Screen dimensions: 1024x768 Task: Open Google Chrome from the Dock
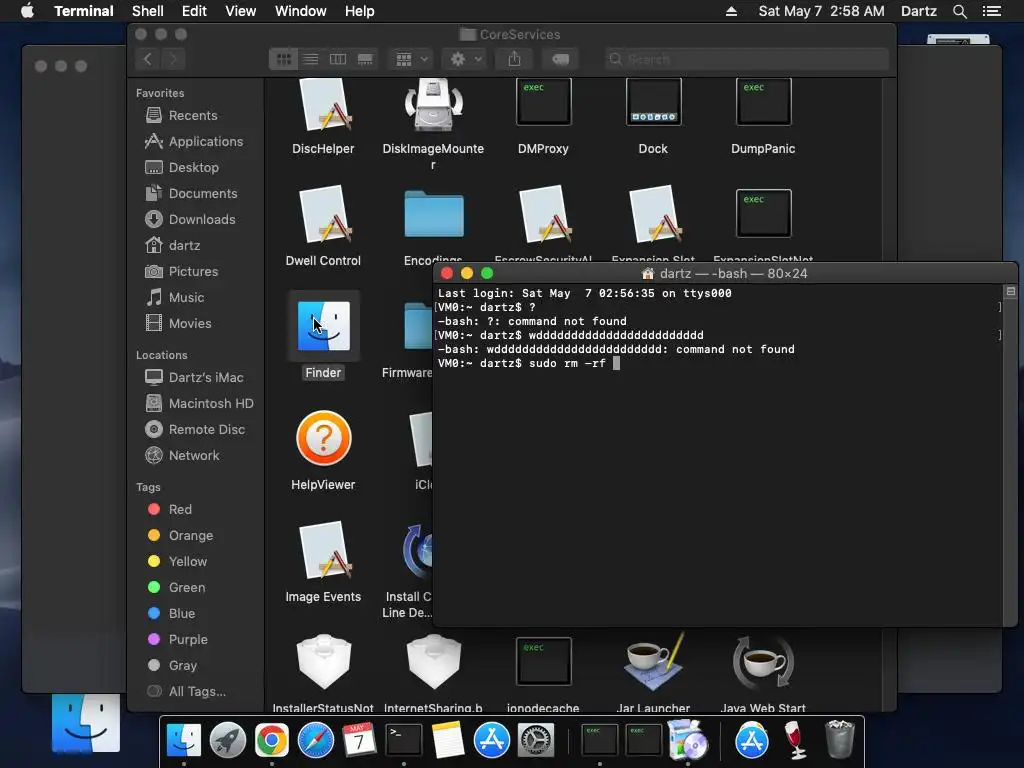coord(272,741)
